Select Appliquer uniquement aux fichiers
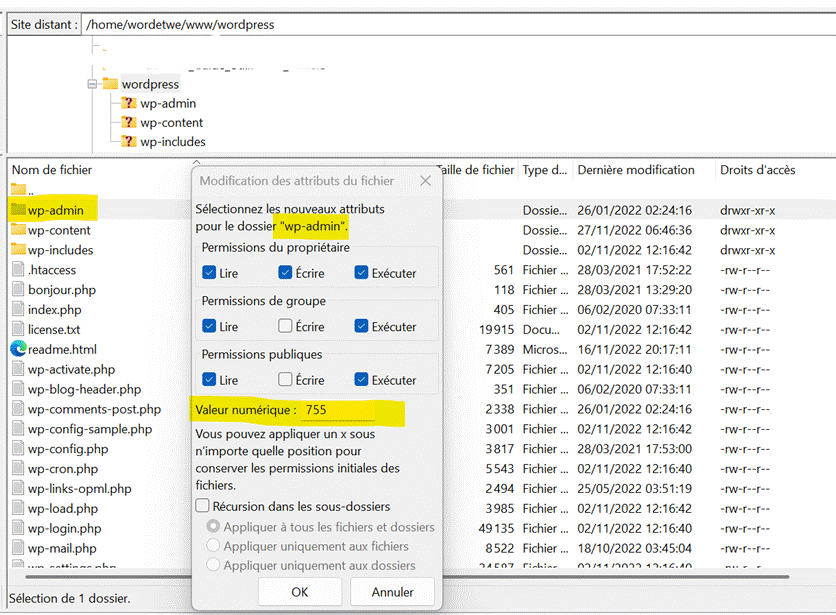Screen dimensions: 836x615 (213, 546)
